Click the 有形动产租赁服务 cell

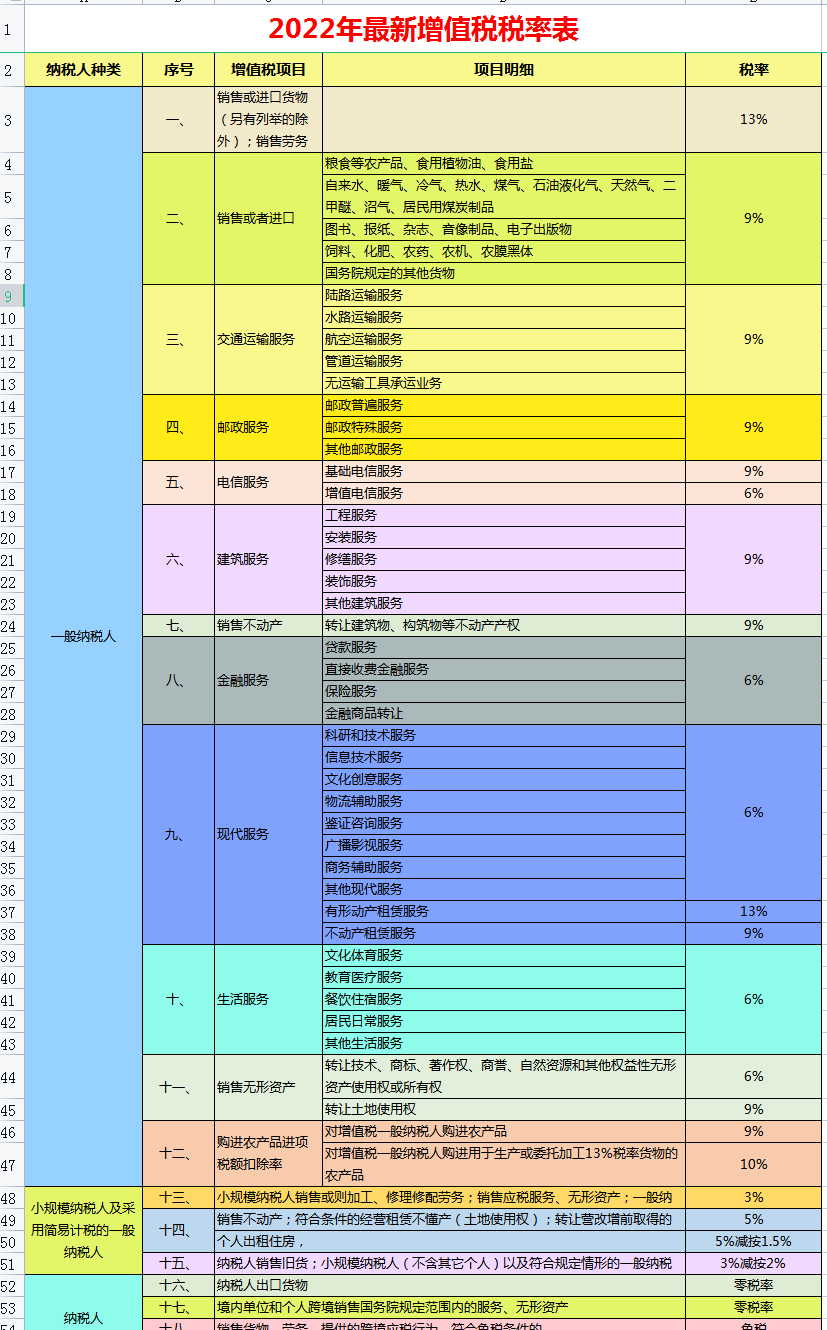coord(503,911)
